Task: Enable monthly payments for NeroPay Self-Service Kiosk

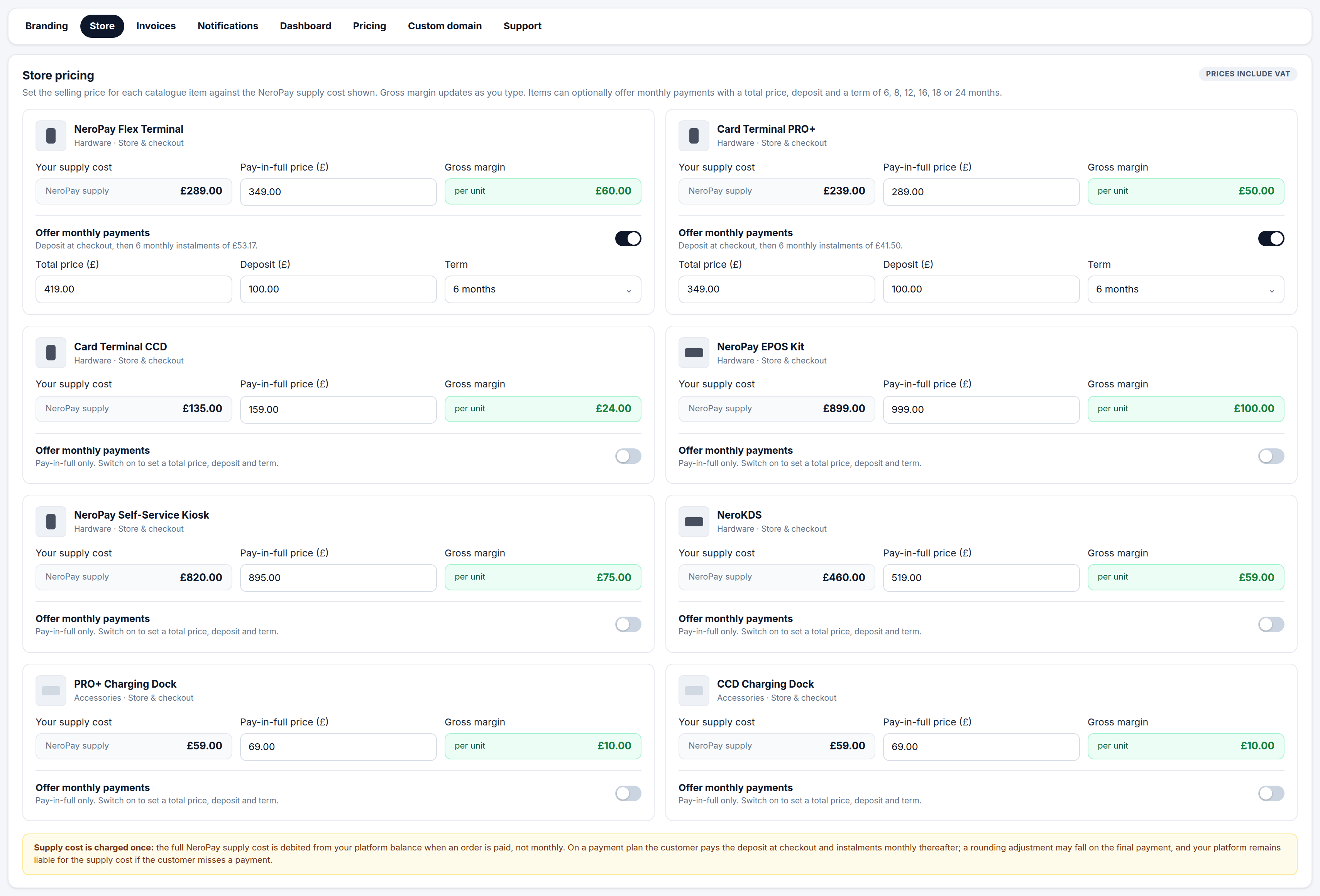Action: (x=628, y=625)
